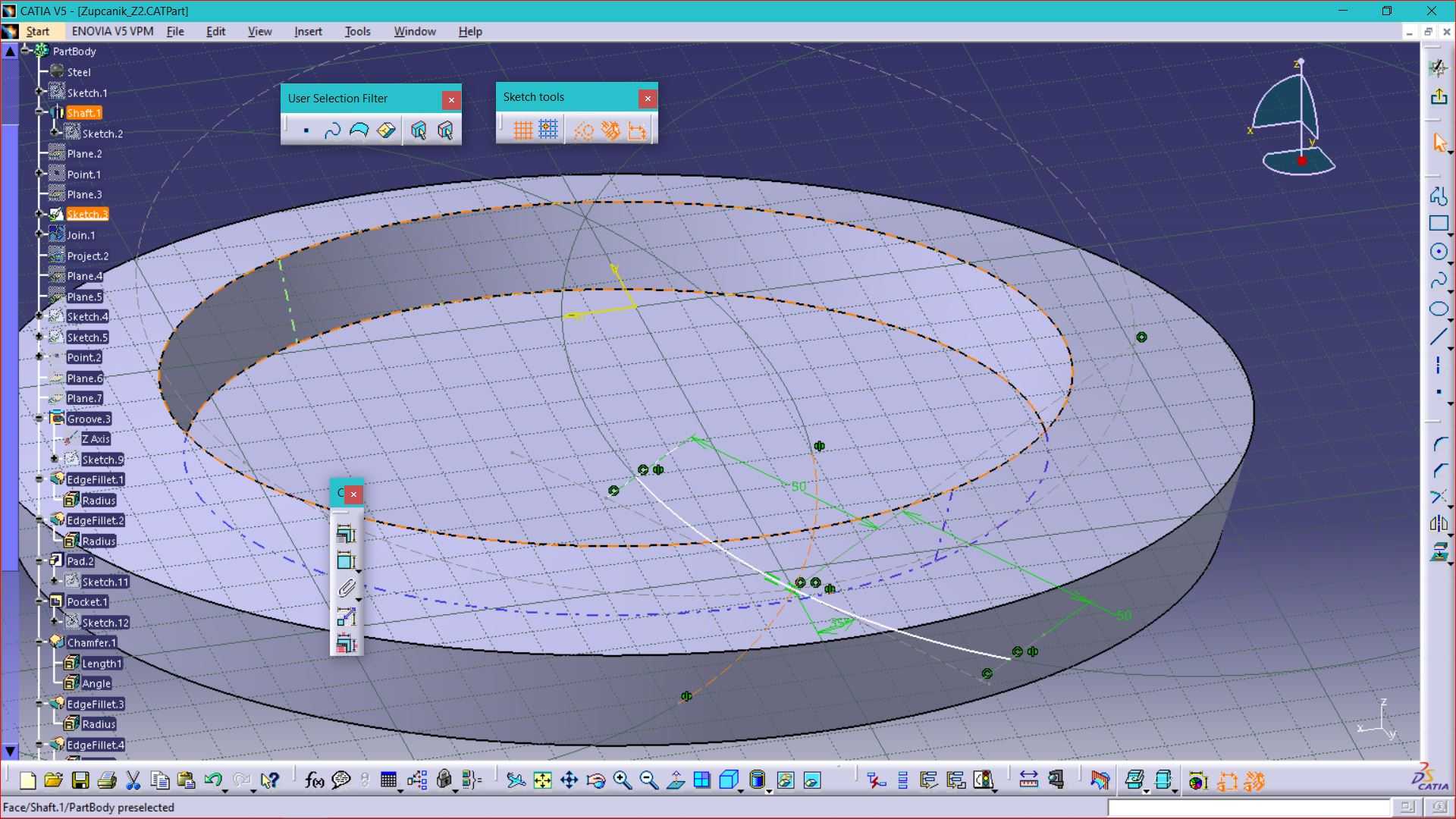Select Sketch.3 in the specification tree
This screenshot has height=819, width=1456.
click(x=87, y=215)
